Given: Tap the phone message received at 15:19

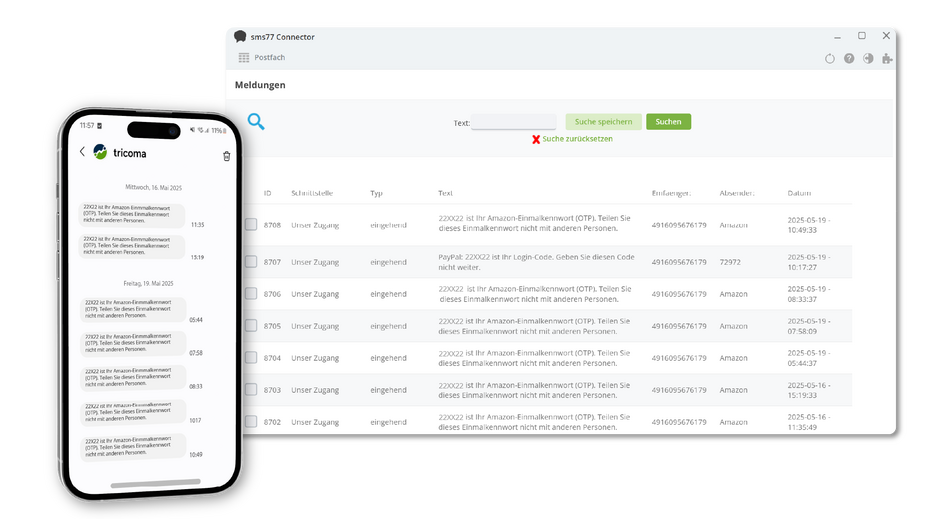Looking at the screenshot, I should point(131,246).
